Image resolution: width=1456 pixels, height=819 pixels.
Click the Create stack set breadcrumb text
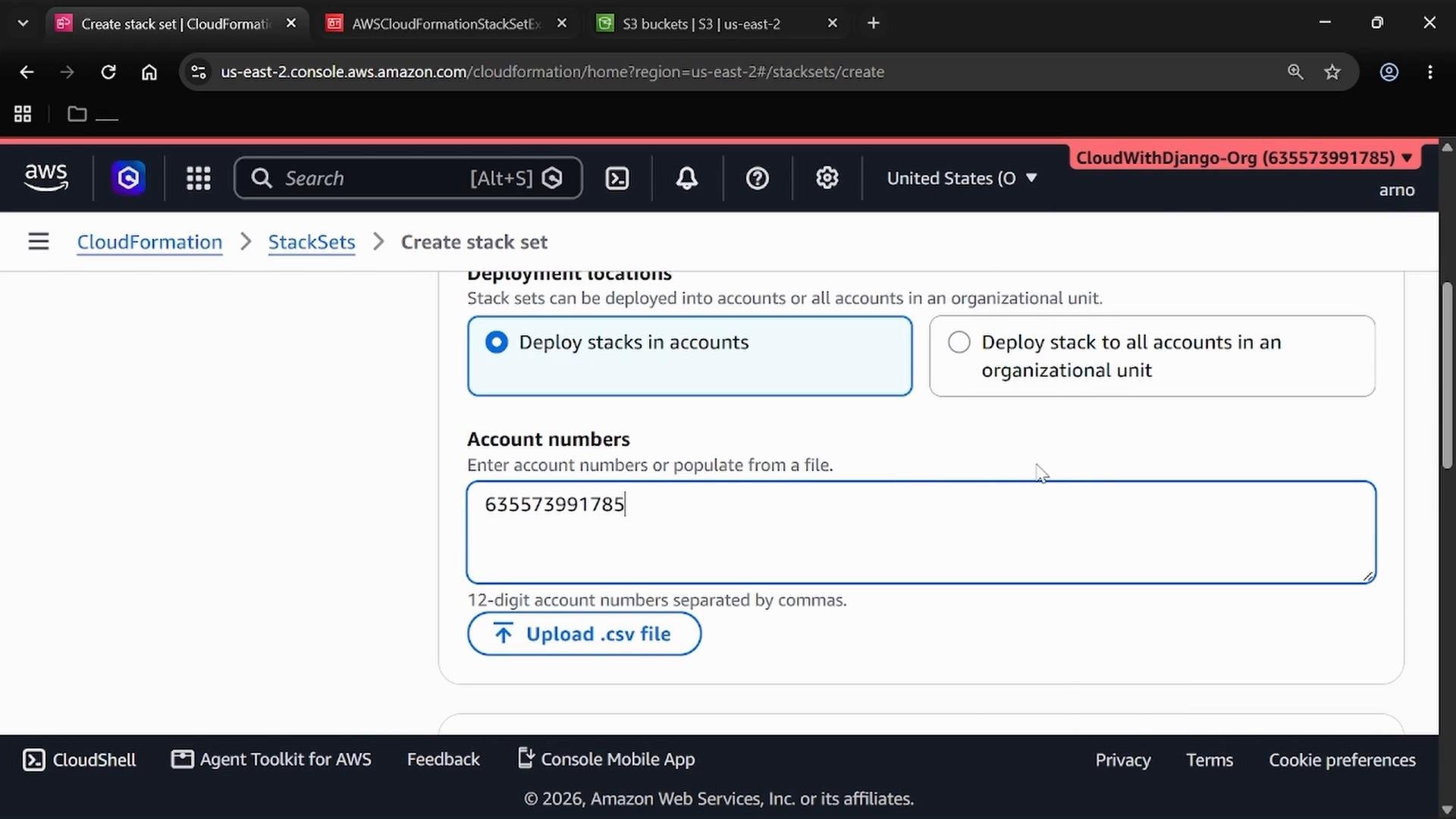(474, 242)
